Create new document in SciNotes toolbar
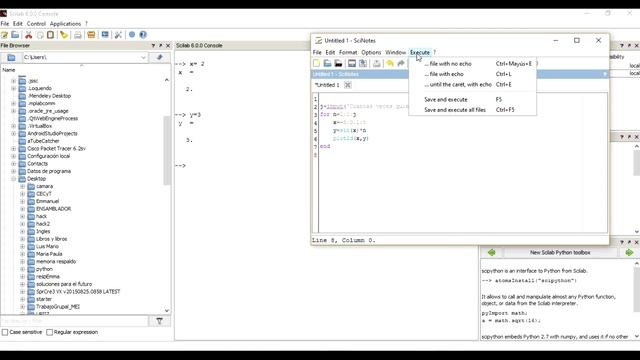The width and height of the screenshot is (640, 360). (x=316, y=63)
